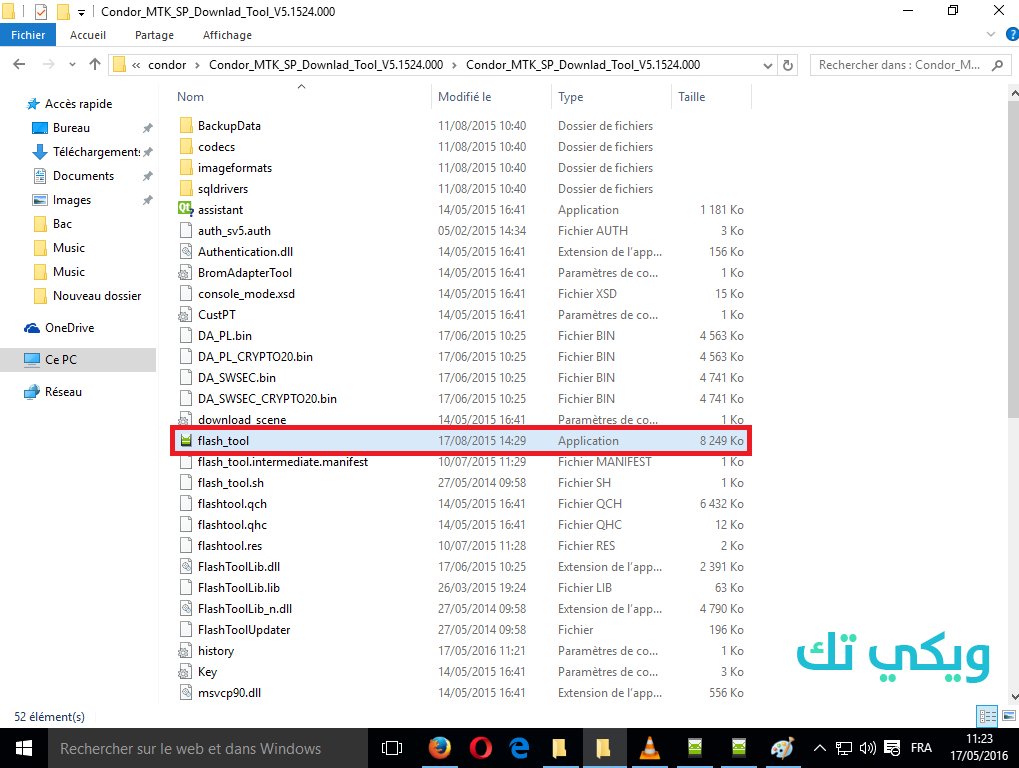The height and width of the screenshot is (768, 1019).
Task: Select the auth_sv5.auth file name
Action: point(234,231)
